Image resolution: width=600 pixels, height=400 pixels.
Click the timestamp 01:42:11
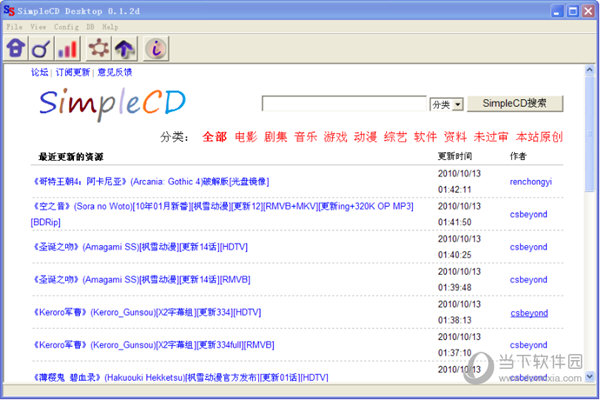(x=455, y=189)
